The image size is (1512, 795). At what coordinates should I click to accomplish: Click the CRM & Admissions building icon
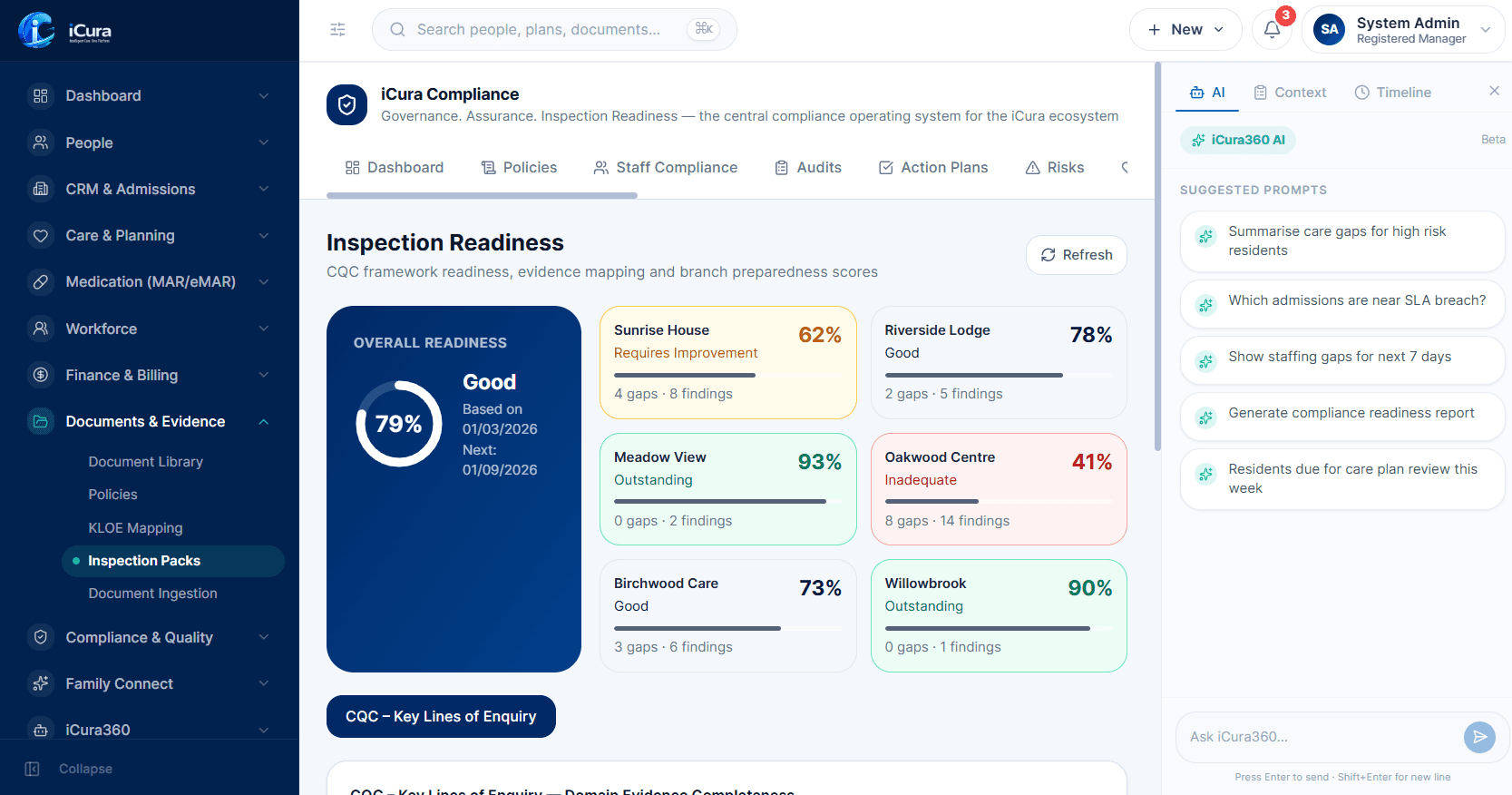pos(41,189)
